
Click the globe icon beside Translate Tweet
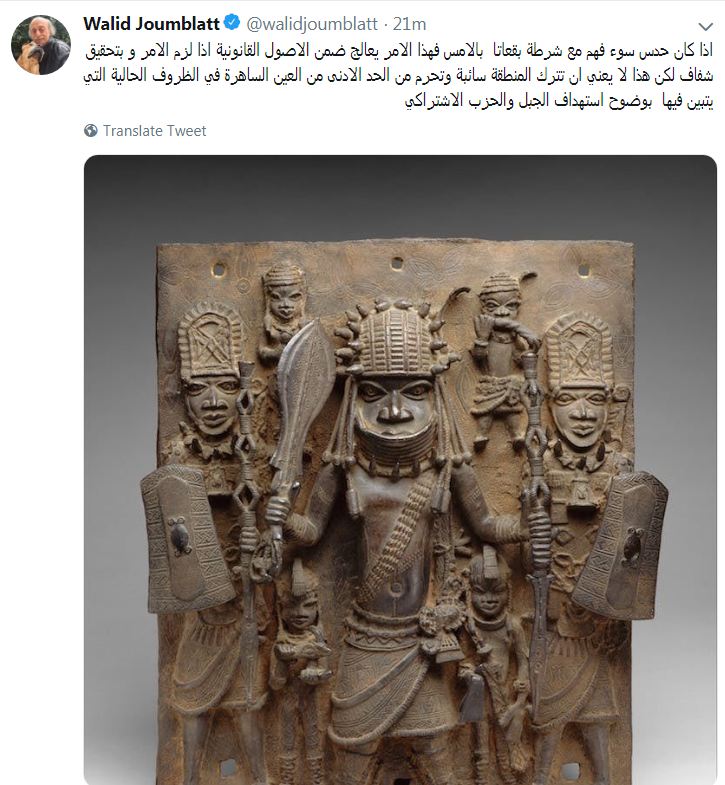[91, 131]
